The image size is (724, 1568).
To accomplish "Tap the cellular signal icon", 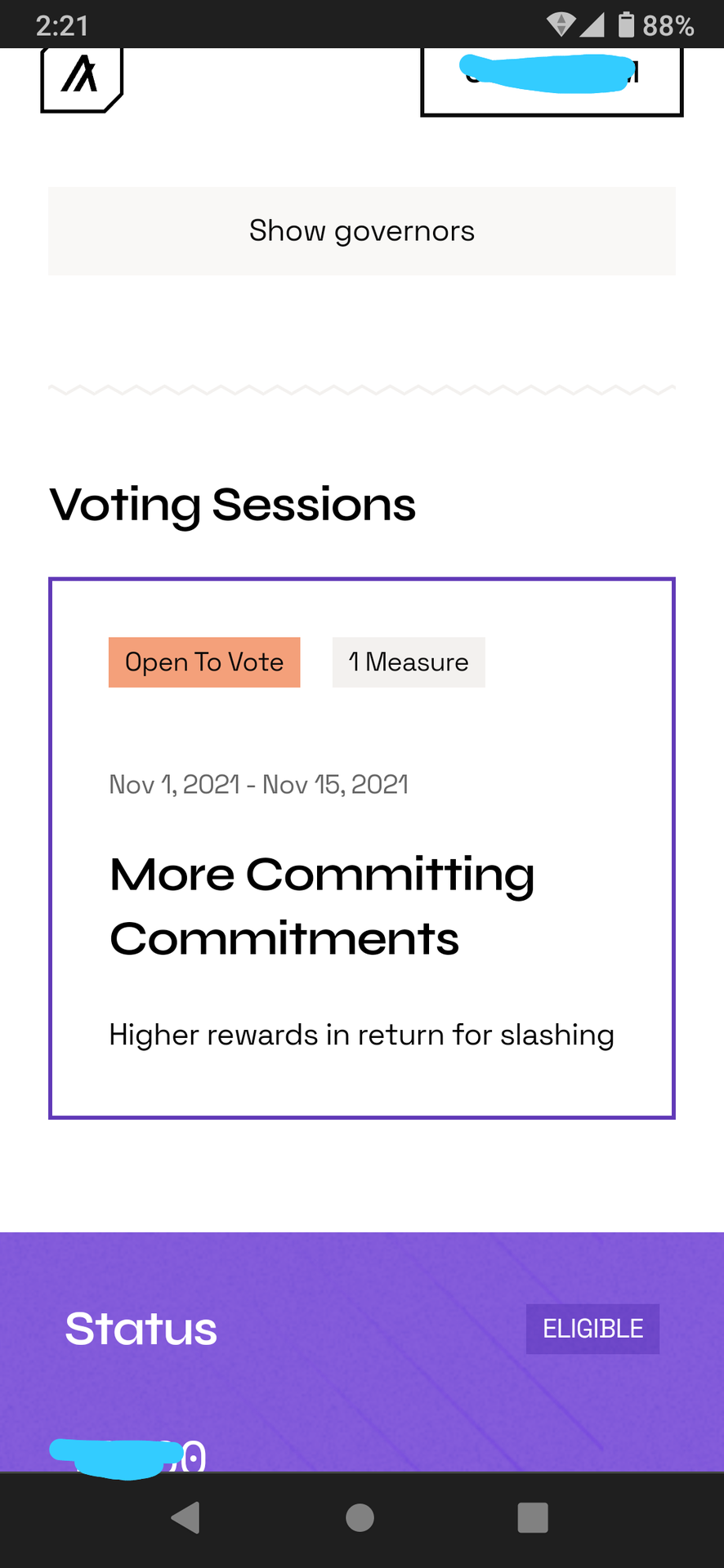I will [x=592, y=24].
